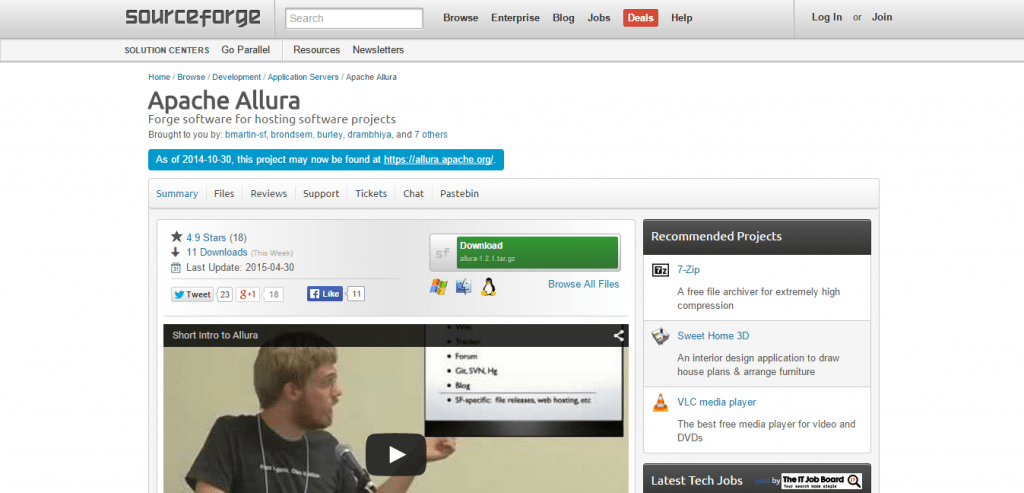Switch to the Chat tab
The image size is (1024, 493).
[413, 193]
